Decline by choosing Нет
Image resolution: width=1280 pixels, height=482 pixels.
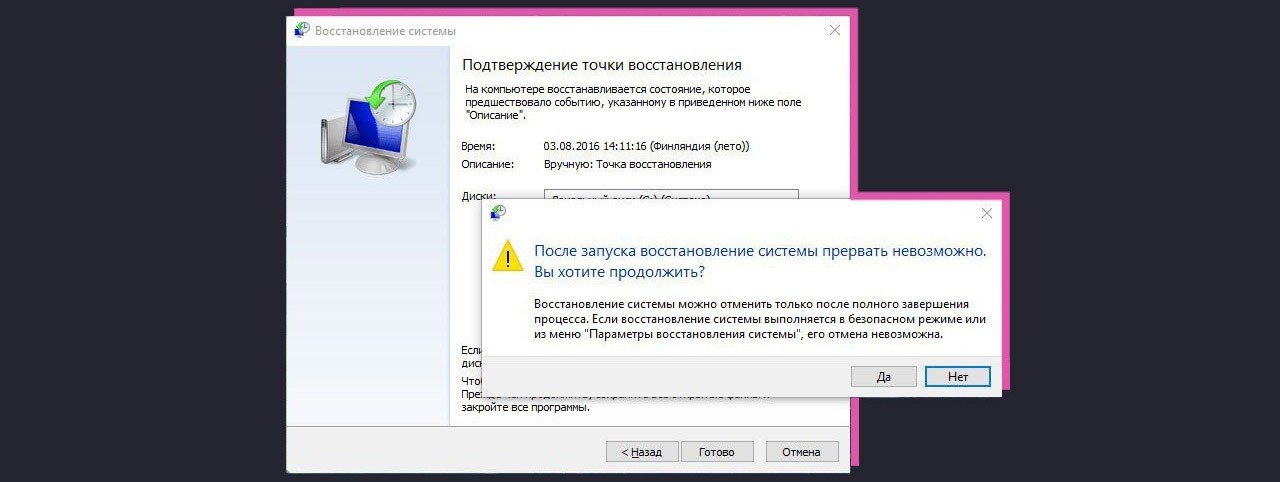(958, 376)
